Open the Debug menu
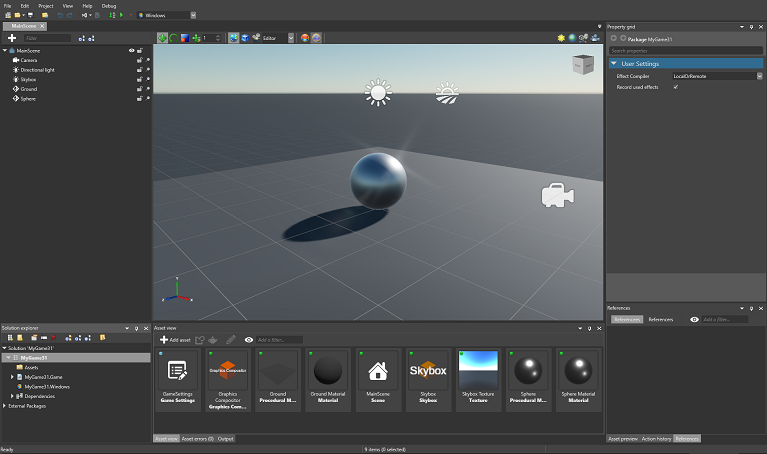This screenshot has width=767, height=454. [109, 6]
